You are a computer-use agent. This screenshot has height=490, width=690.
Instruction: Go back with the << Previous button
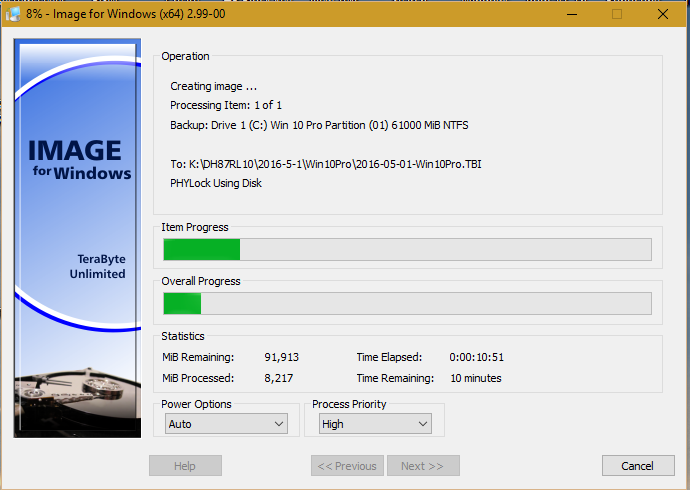point(347,466)
